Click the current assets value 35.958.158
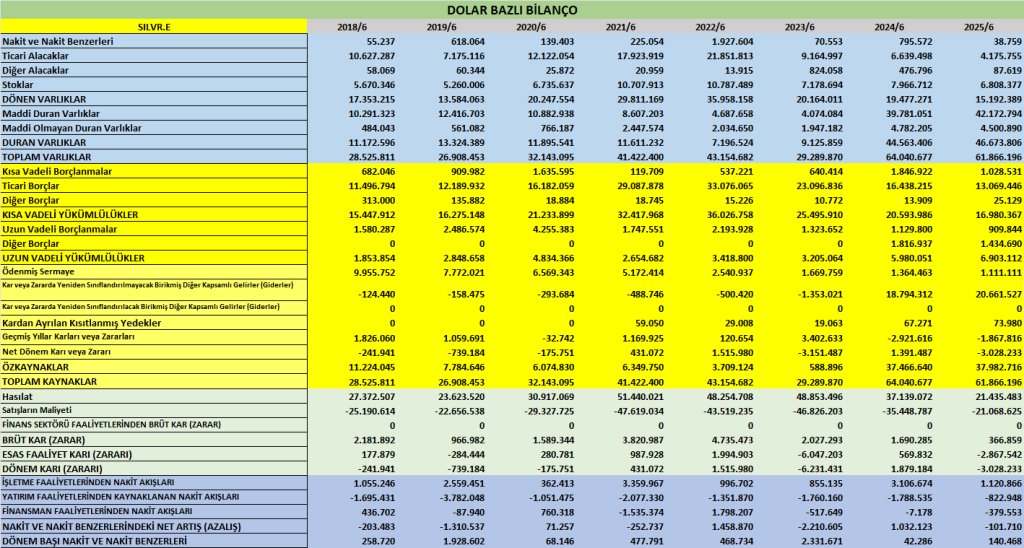1024x548 pixels. tap(728, 99)
